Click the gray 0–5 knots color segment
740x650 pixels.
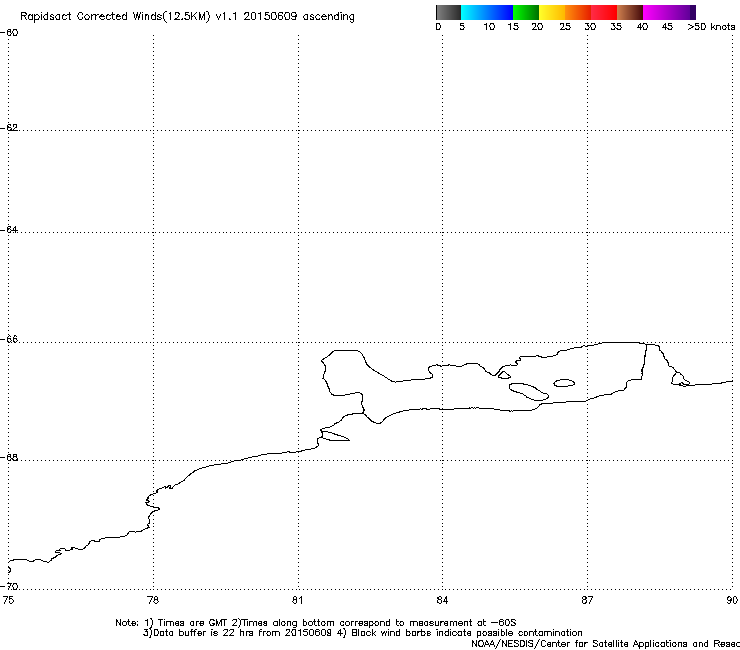[x=448, y=12]
